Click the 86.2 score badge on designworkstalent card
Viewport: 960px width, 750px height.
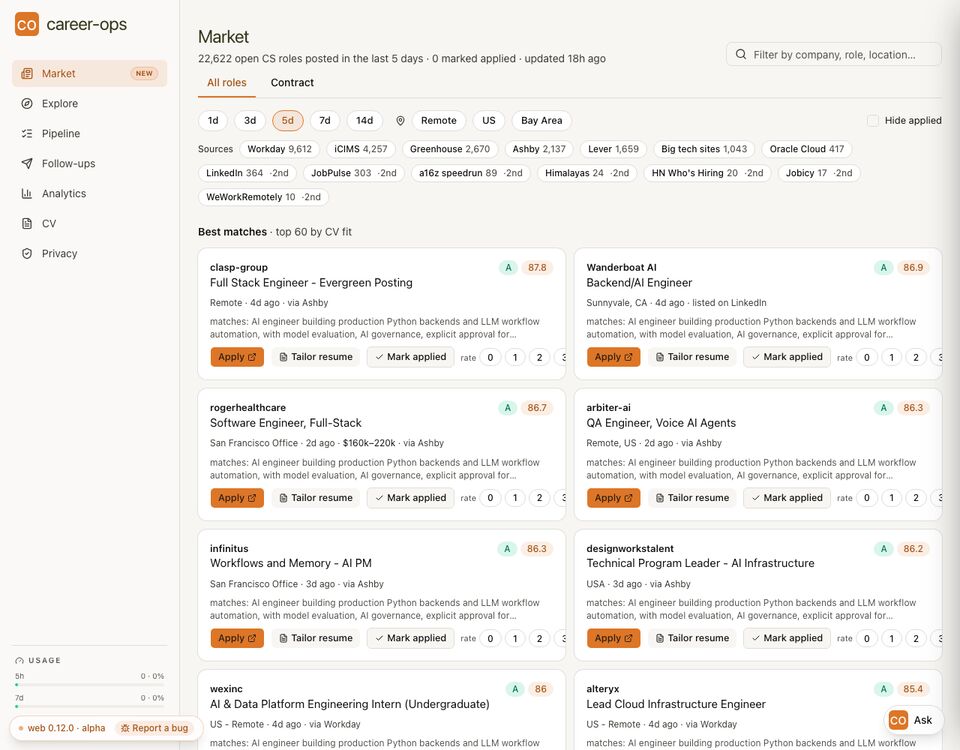coord(913,549)
